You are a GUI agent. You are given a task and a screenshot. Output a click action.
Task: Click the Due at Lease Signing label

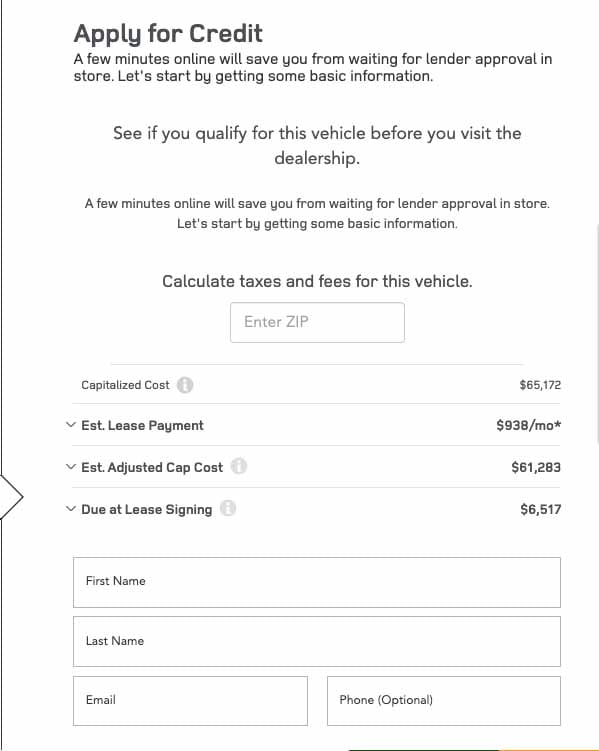[147, 509]
